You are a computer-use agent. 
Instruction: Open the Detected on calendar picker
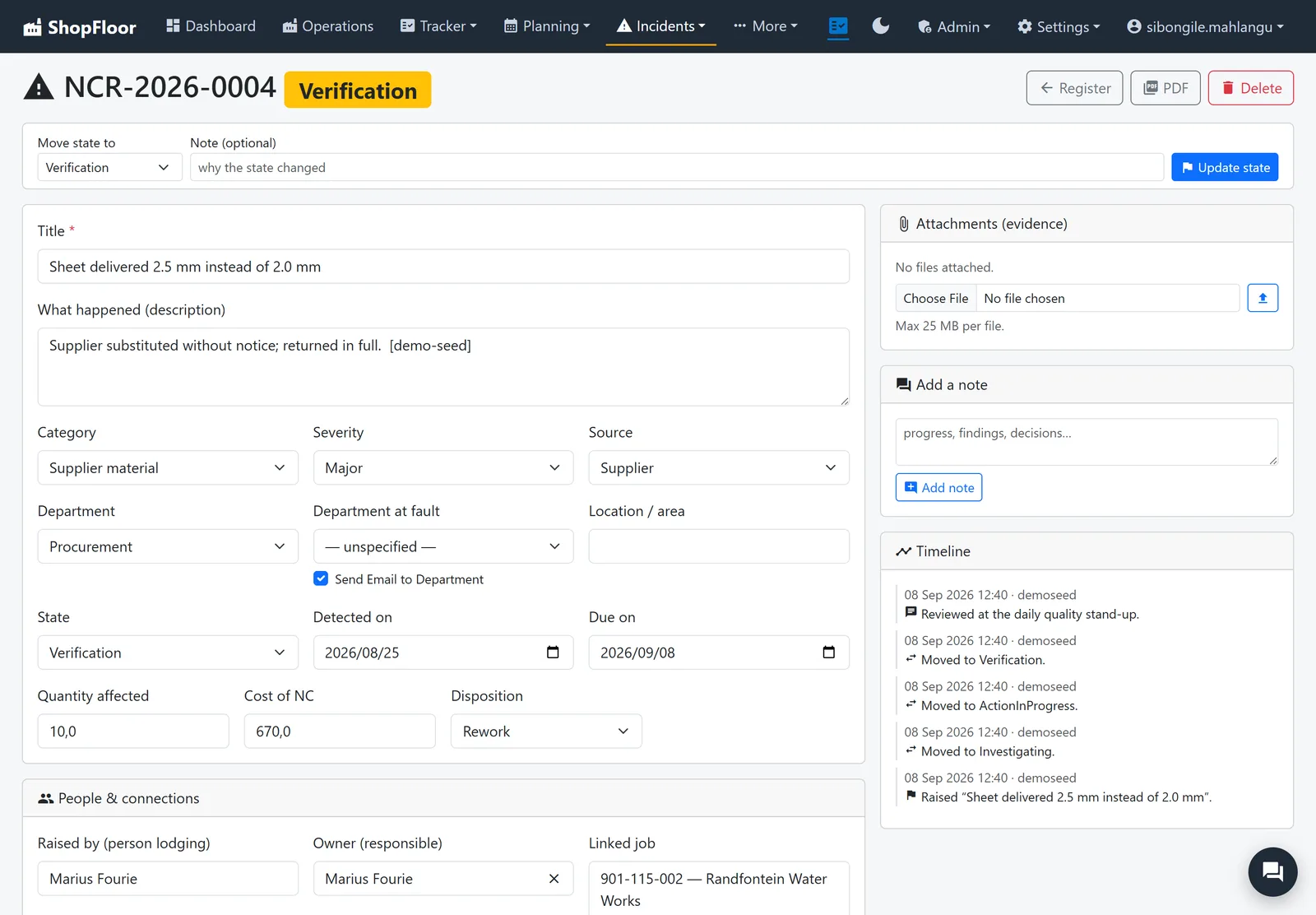coord(553,653)
